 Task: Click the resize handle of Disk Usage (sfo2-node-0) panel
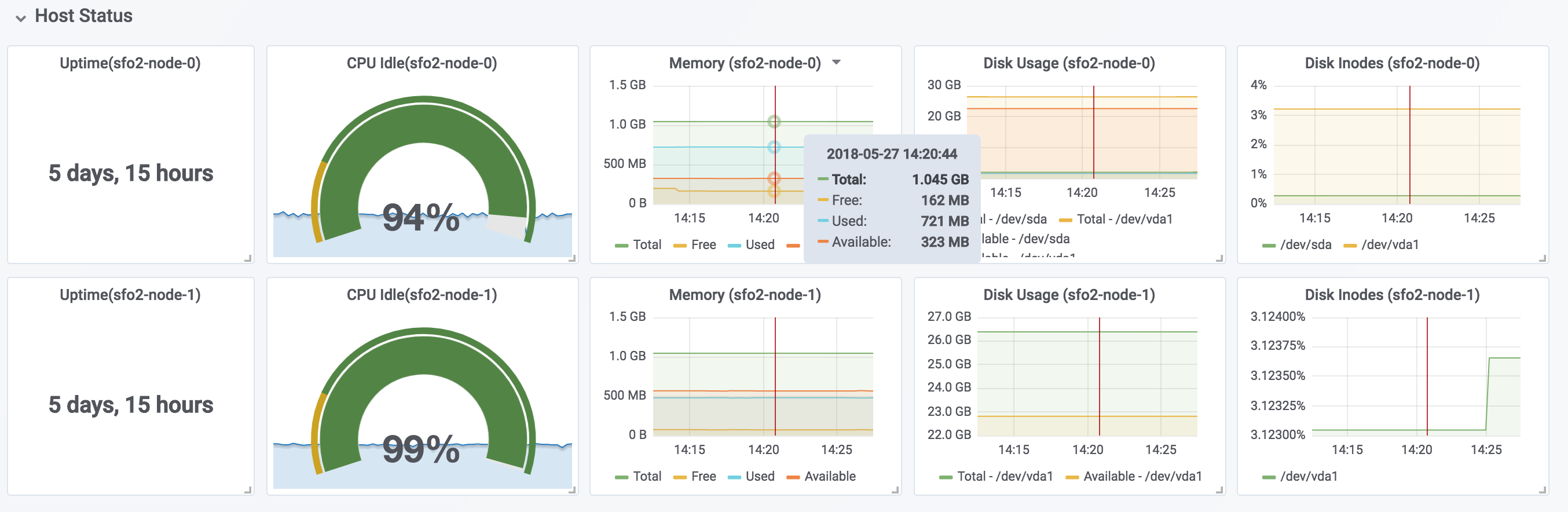[x=1219, y=258]
